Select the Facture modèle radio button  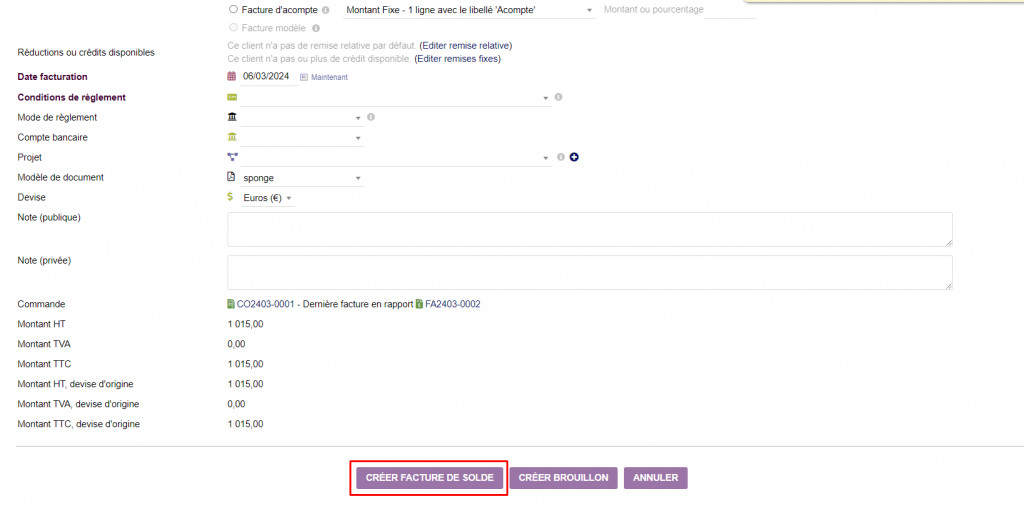tap(234, 28)
